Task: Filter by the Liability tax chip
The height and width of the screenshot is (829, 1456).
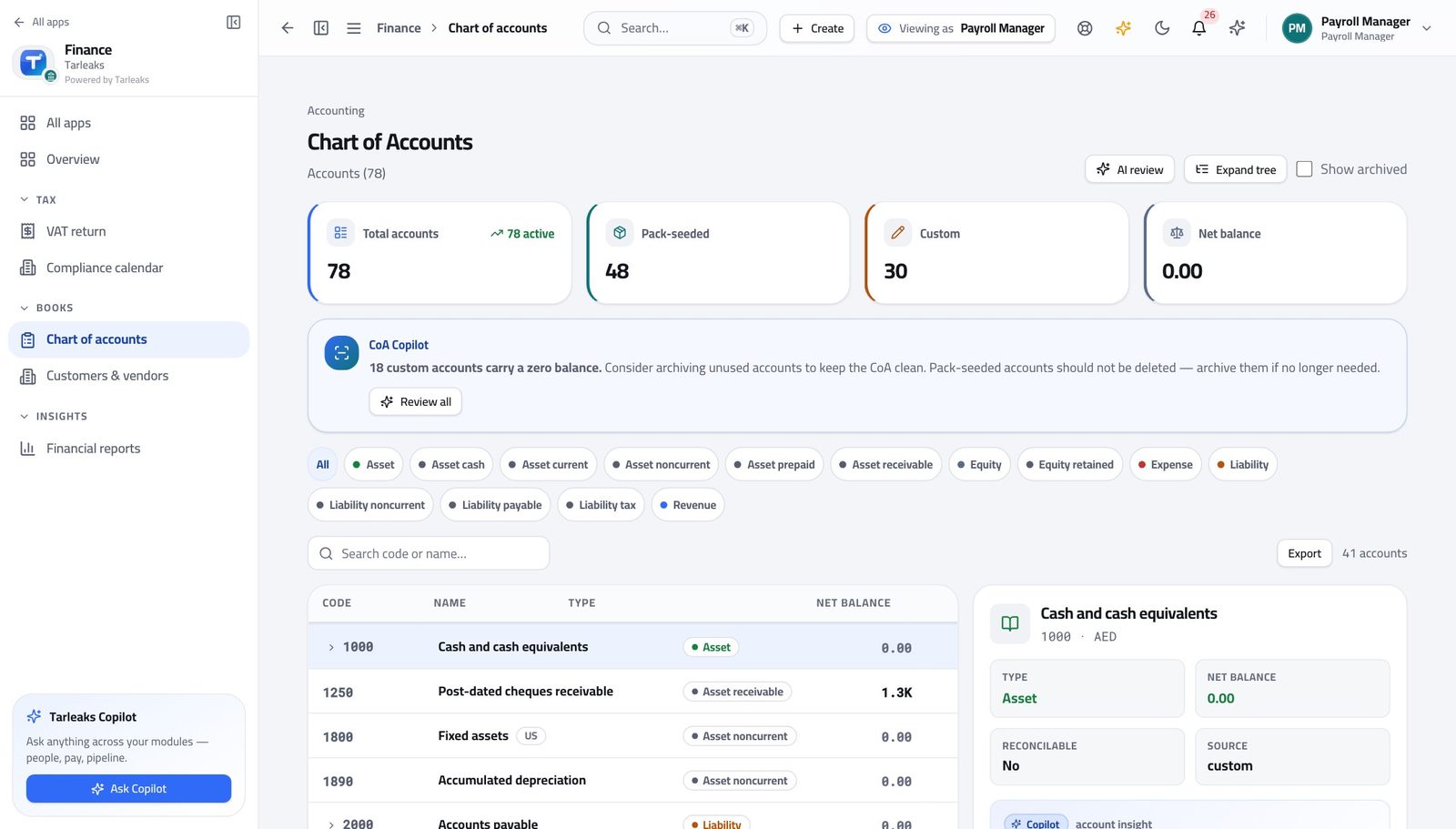Action: coord(601,505)
